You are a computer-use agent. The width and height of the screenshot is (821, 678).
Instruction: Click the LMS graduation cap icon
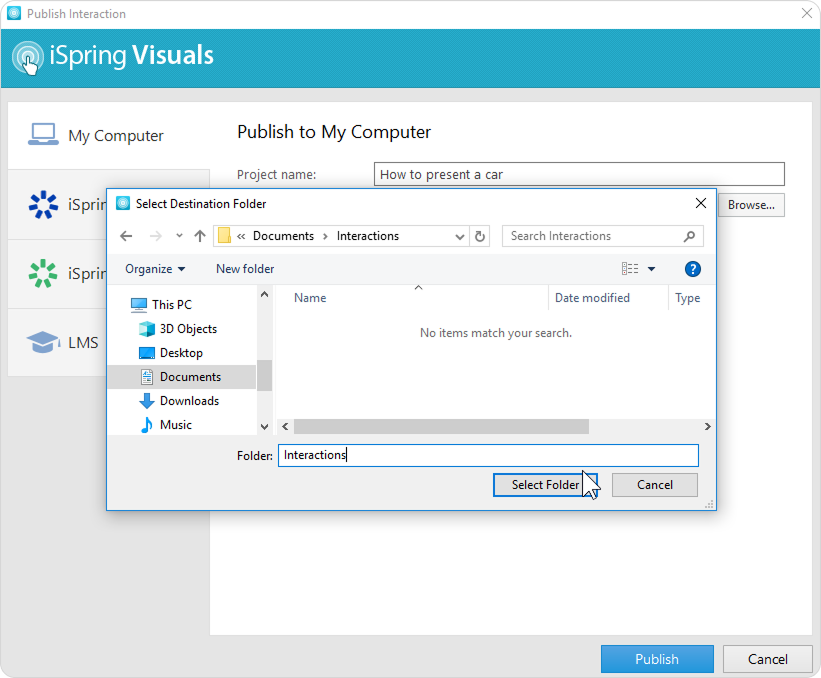coord(43,343)
